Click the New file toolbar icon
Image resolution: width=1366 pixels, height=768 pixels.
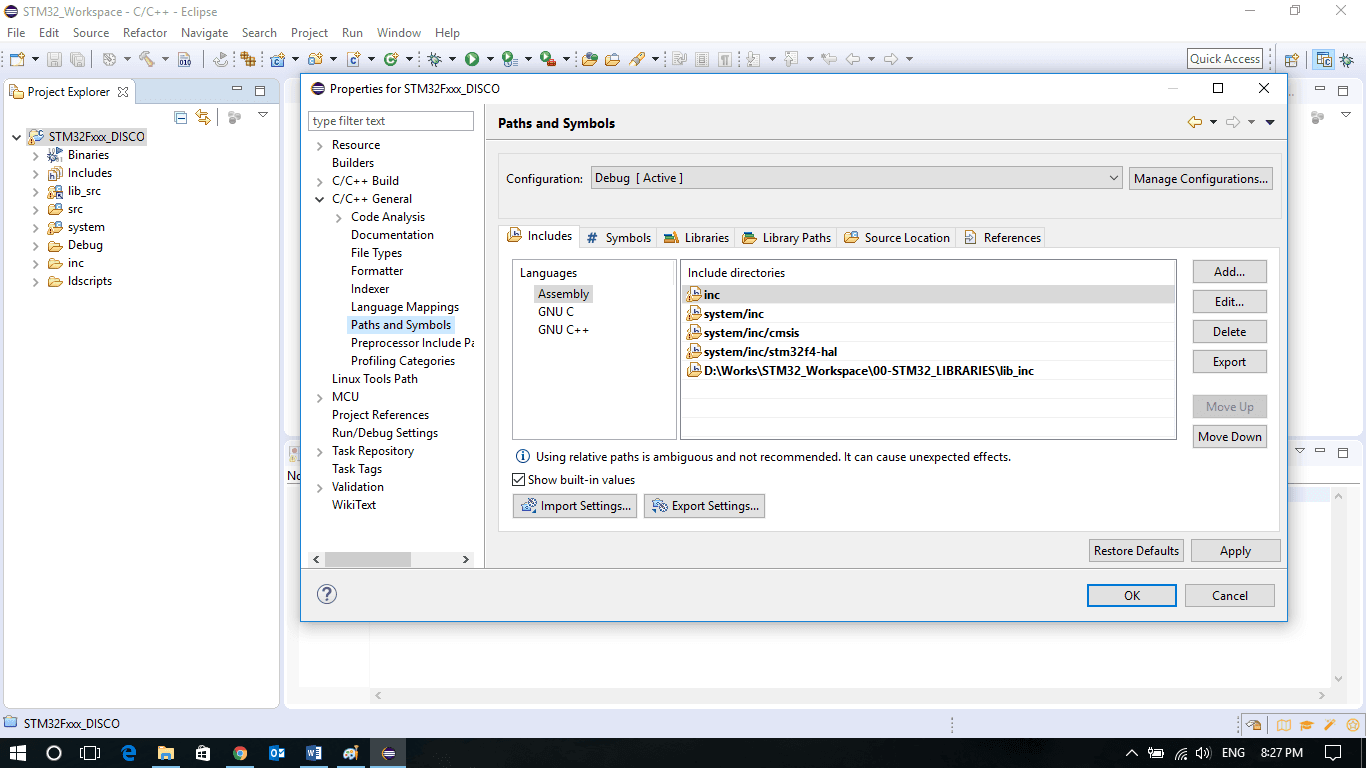click(16, 59)
